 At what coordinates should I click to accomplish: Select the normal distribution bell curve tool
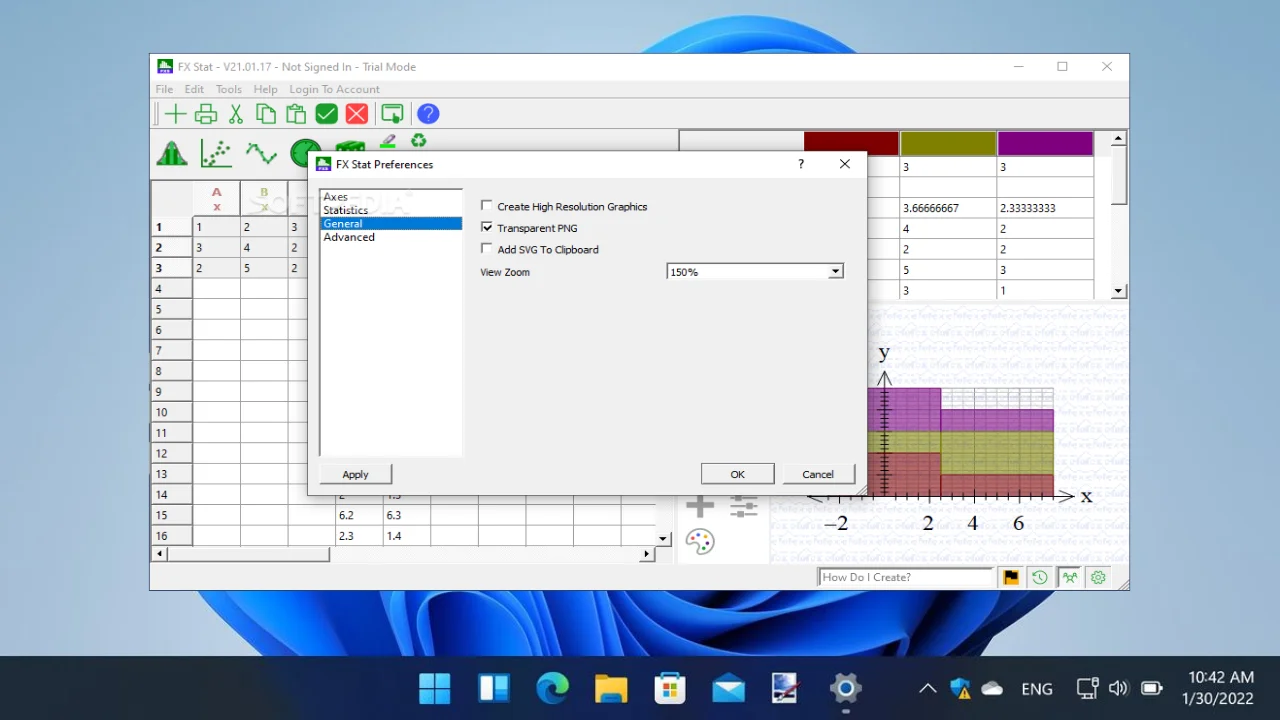pos(172,153)
